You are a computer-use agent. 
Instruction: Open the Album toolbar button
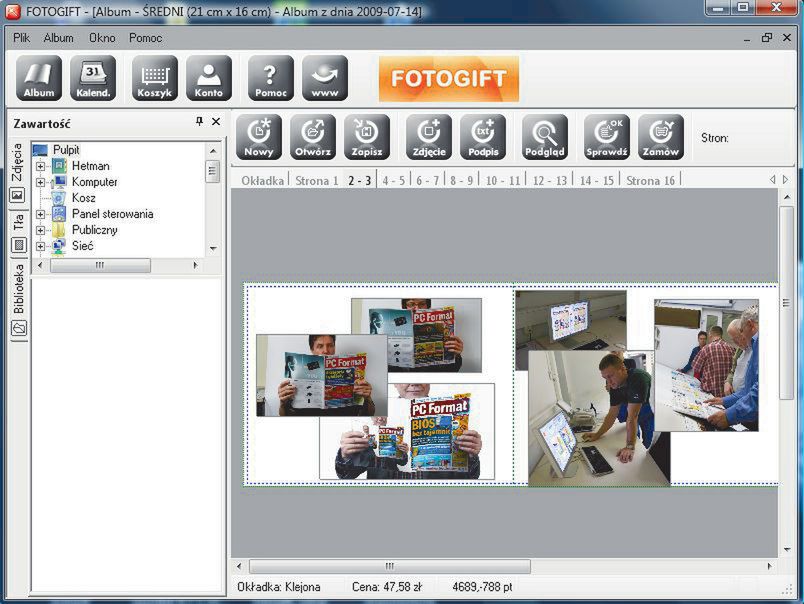(39, 78)
